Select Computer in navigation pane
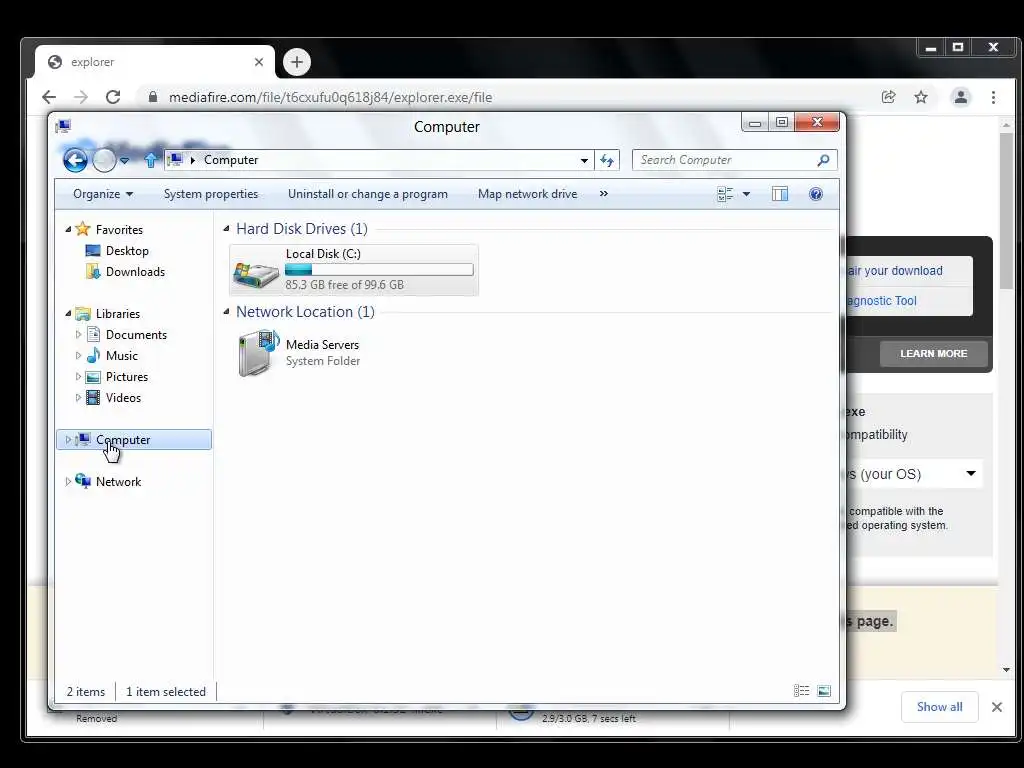The height and width of the screenshot is (768, 1024). pos(134,440)
